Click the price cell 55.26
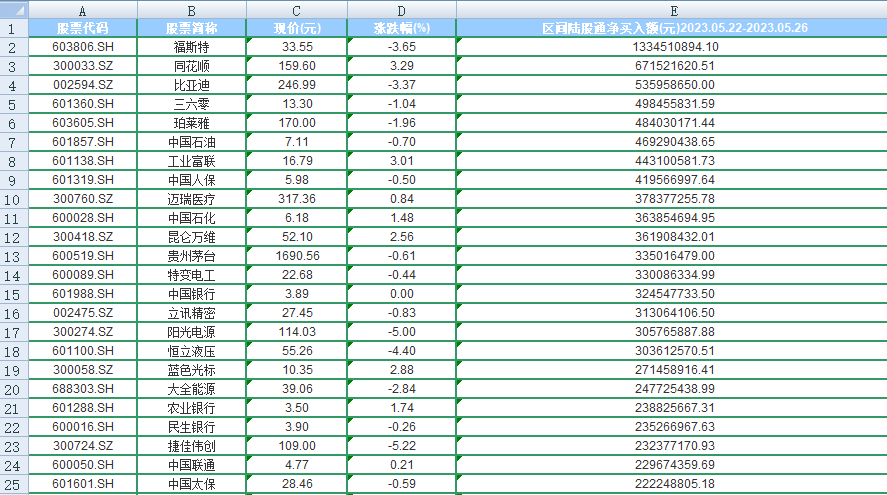 pyautogui.click(x=297, y=351)
